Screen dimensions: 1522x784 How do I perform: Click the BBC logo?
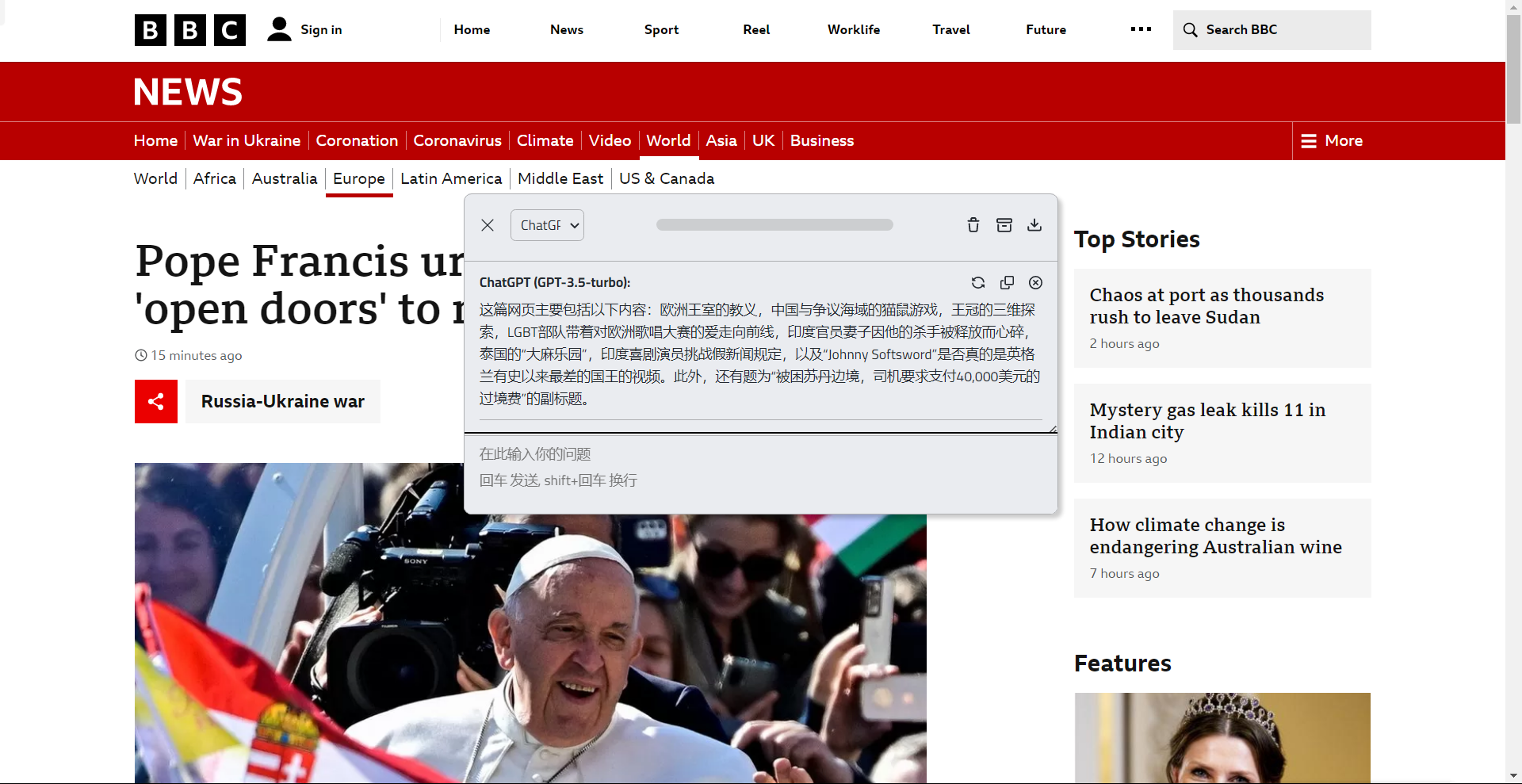[189, 30]
